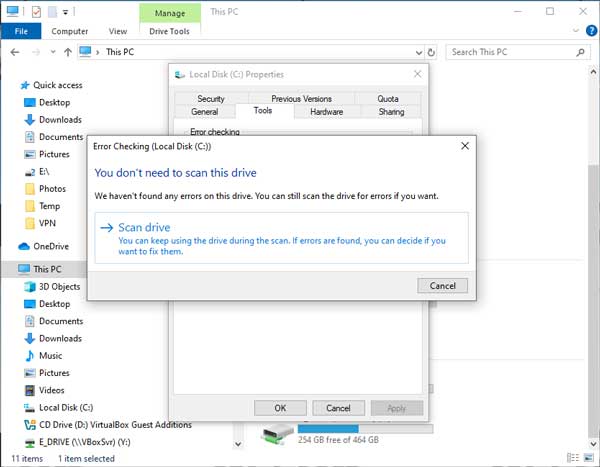Select CD Drive (D:) VirtualBox Guest Additions
The height and width of the screenshot is (467, 600).
[108, 425]
